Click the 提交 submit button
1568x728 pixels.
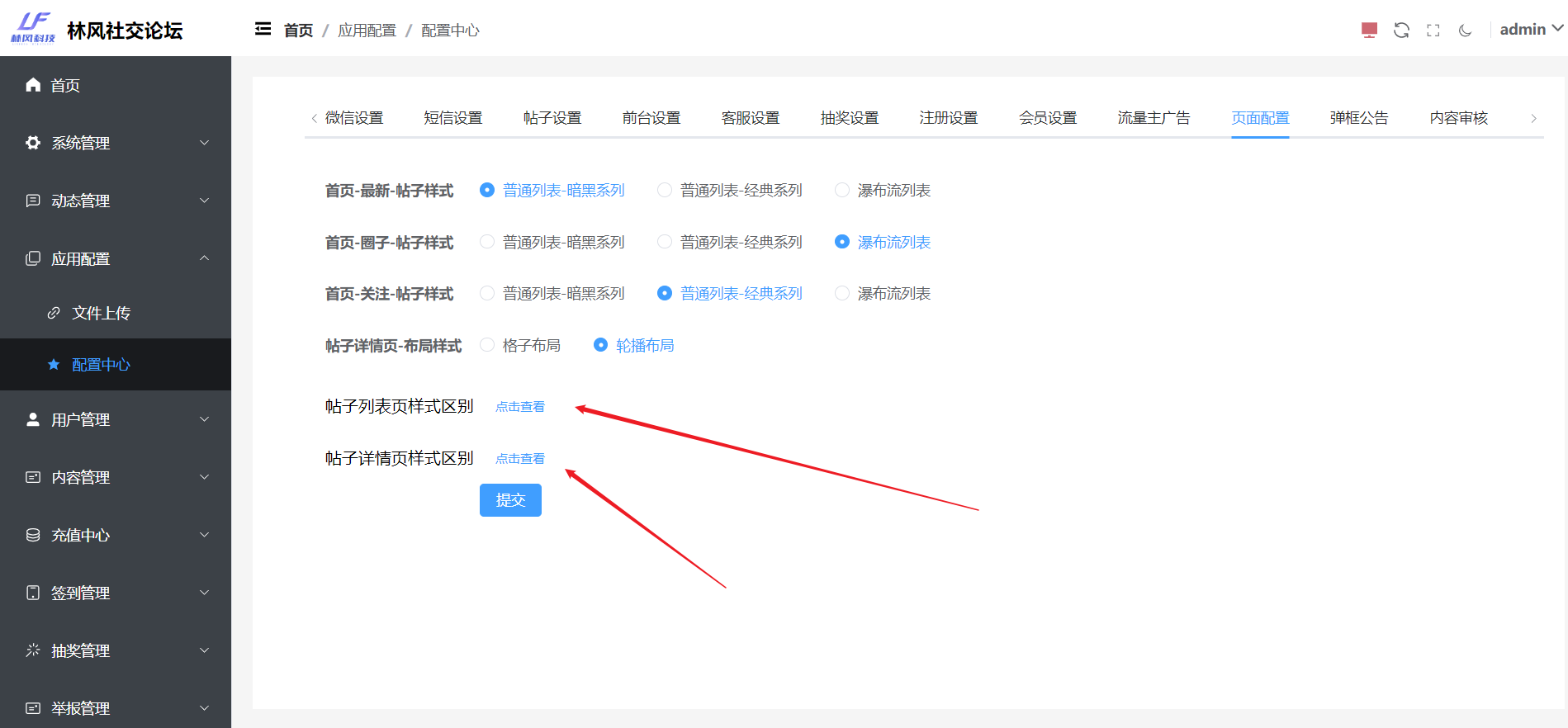510,500
